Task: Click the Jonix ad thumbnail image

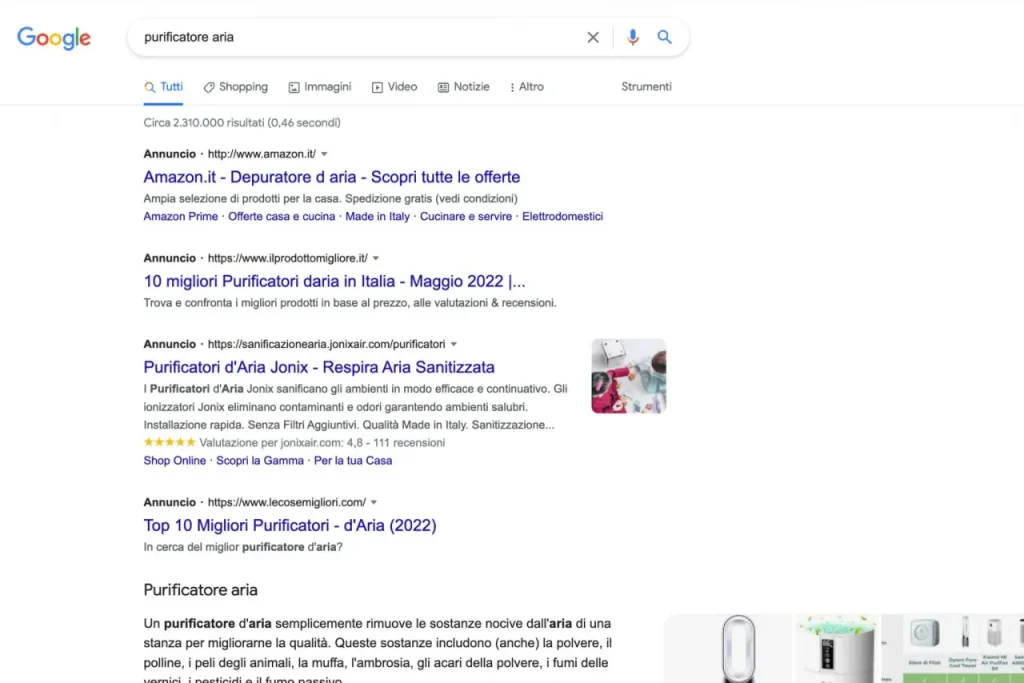Action: click(x=629, y=376)
